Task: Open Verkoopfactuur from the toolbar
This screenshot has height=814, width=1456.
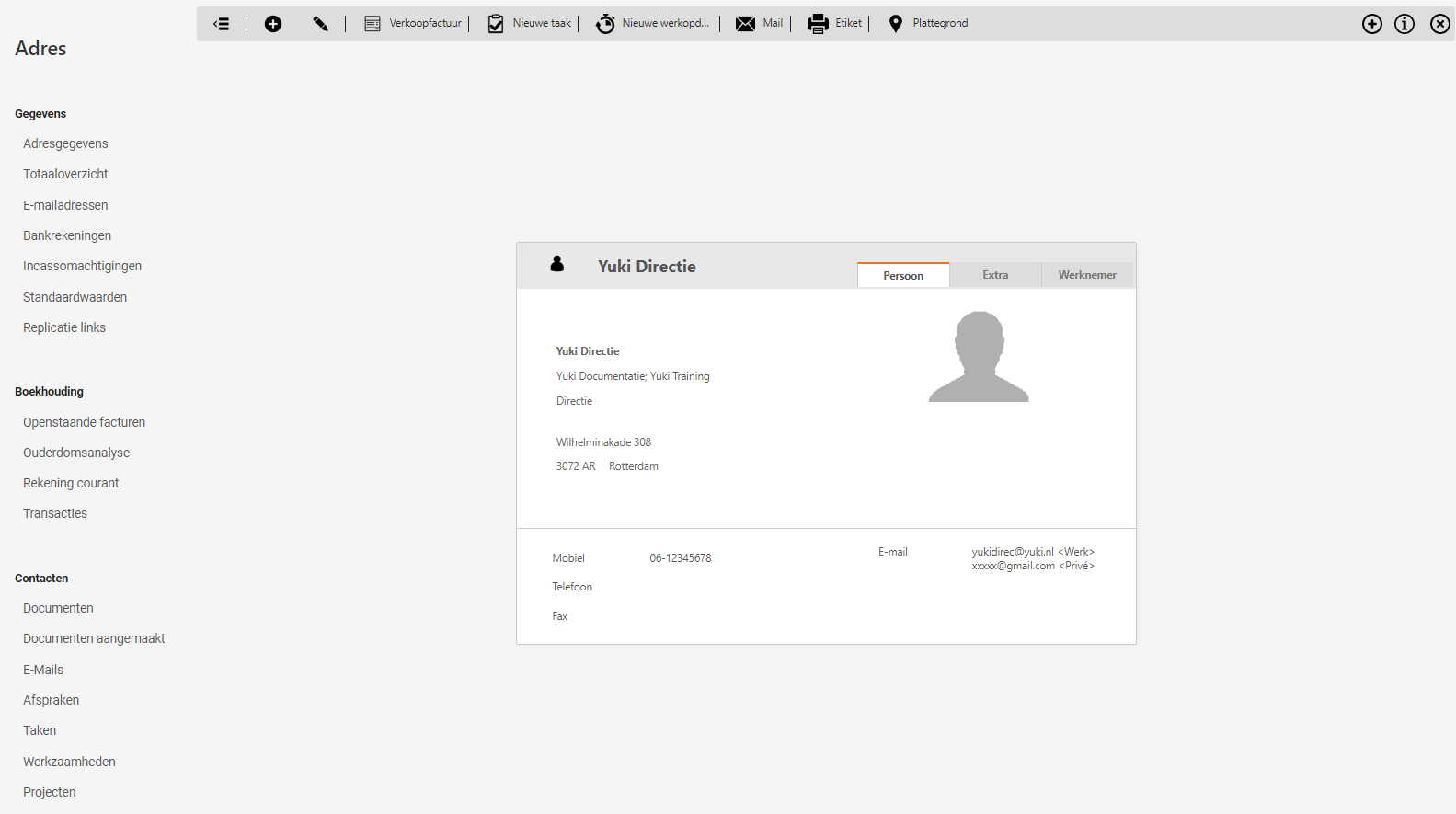Action: [x=426, y=23]
